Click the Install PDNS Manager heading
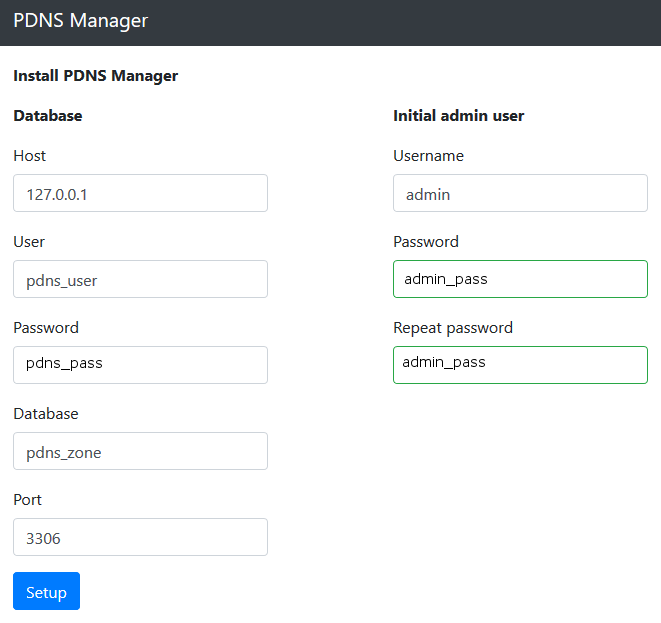661x623 pixels. [x=95, y=76]
